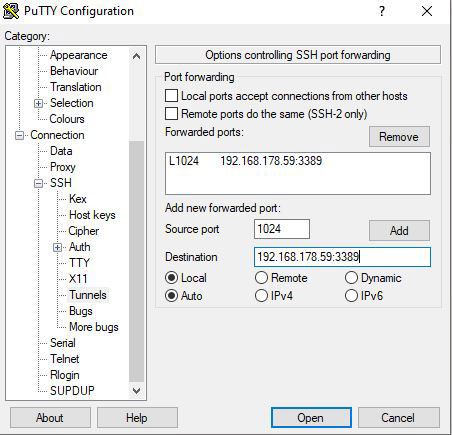Open the Rlogin category
Viewport: 452px width, 435px height.
65,375
